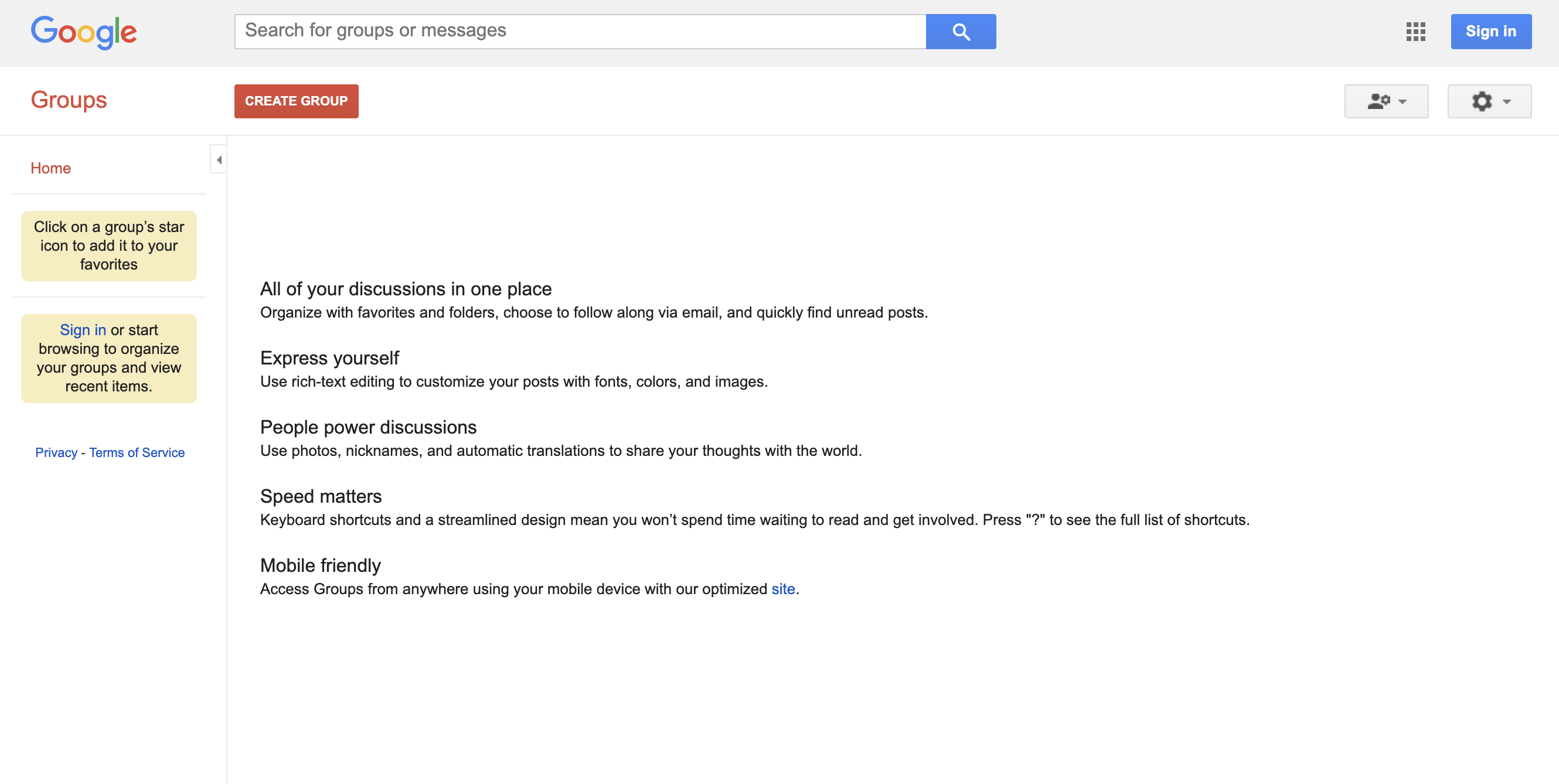Open the Terms of Service link
The width and height of the screenshot is (1559, 784).
(137, 452)
